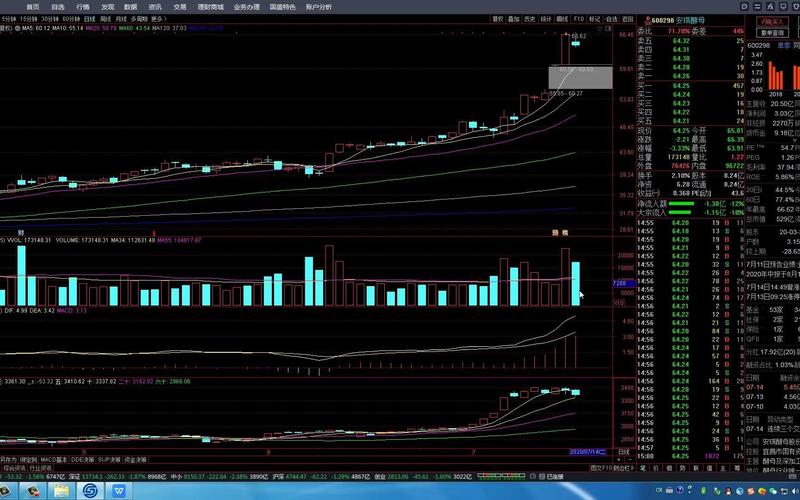The image size is (800, 500).
Task: Click the 值 tab below tick list
Action: click(x=710, y=468)
